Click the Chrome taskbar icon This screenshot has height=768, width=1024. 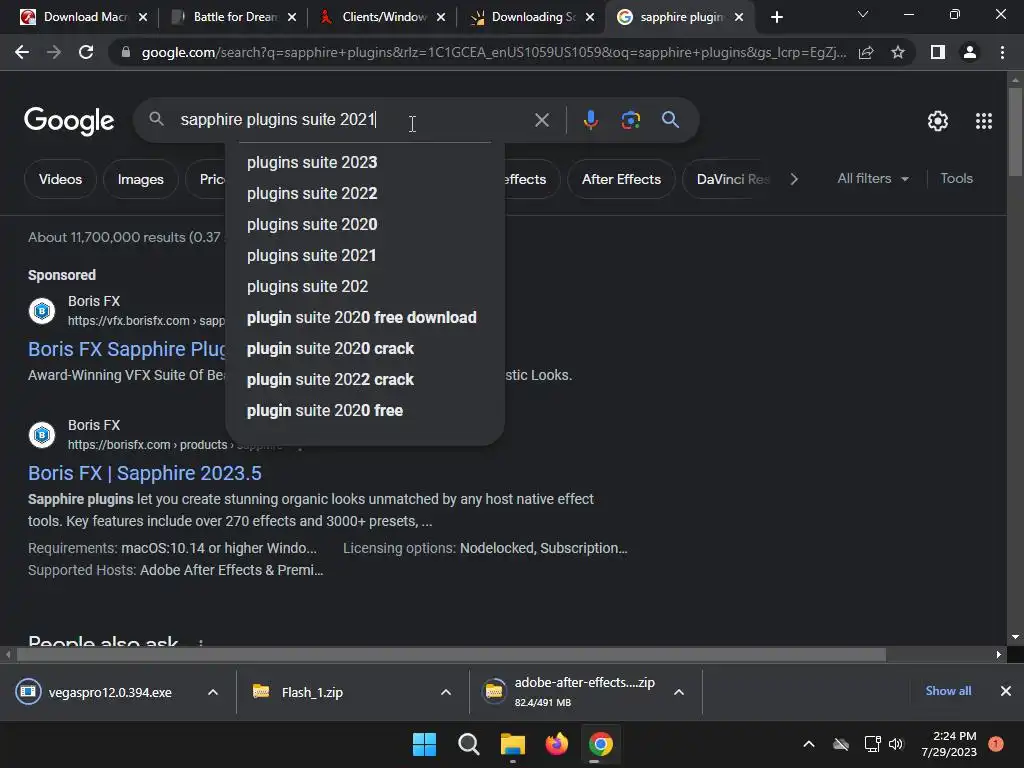click(x=600, y=744)
